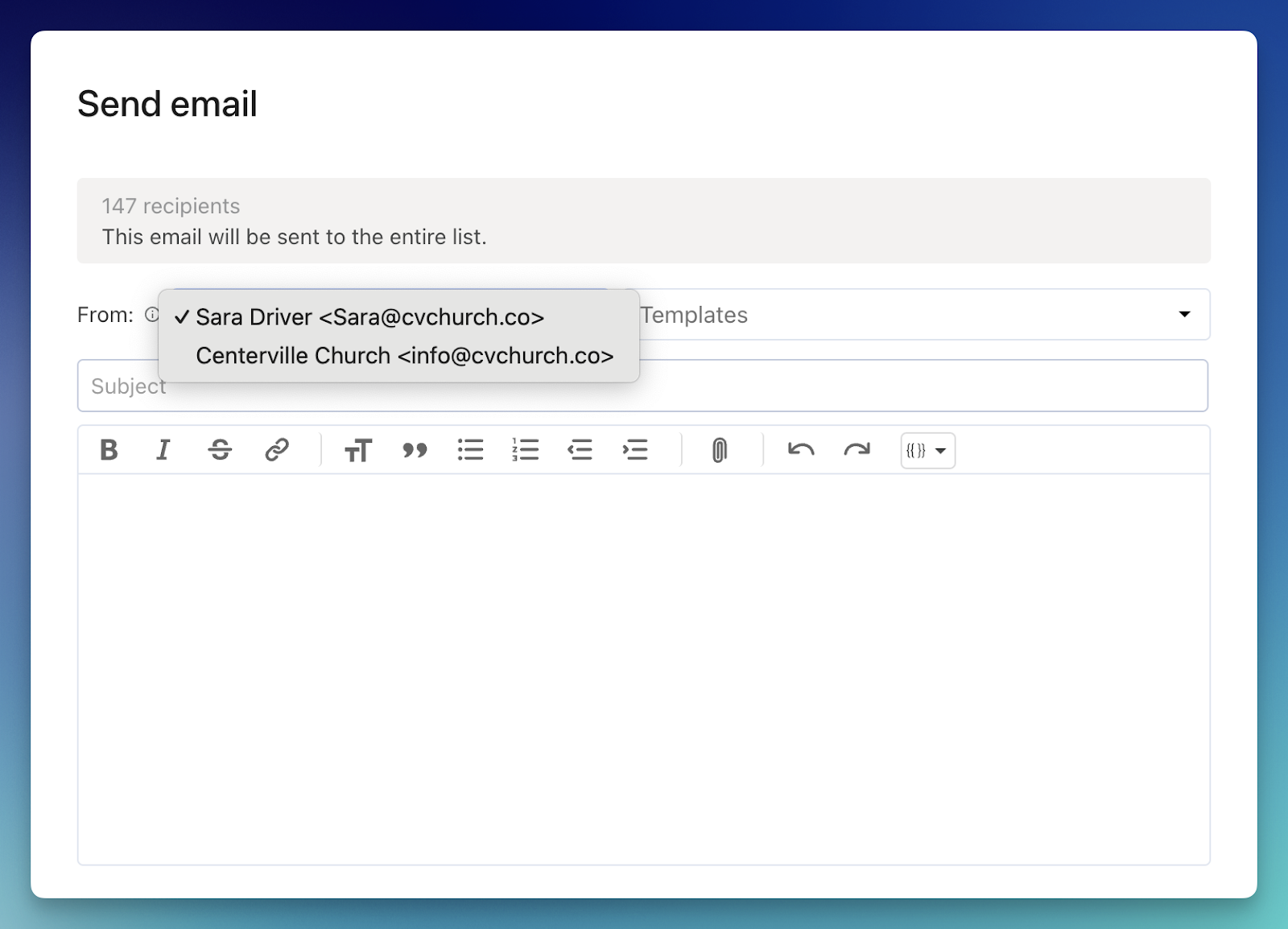The image size is (1288, 929).
Task: Attach a file with paperclip icon
Action: [x=720, y=450]
